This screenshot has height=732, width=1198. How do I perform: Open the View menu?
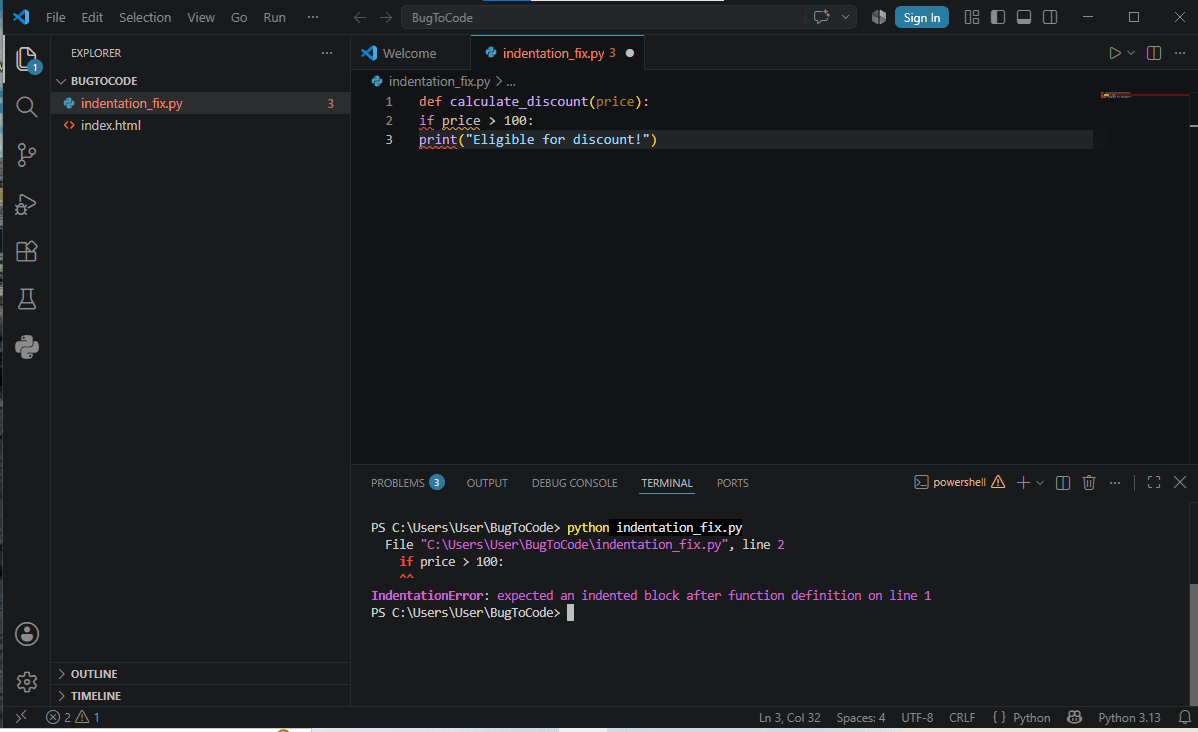coord(201,17)
